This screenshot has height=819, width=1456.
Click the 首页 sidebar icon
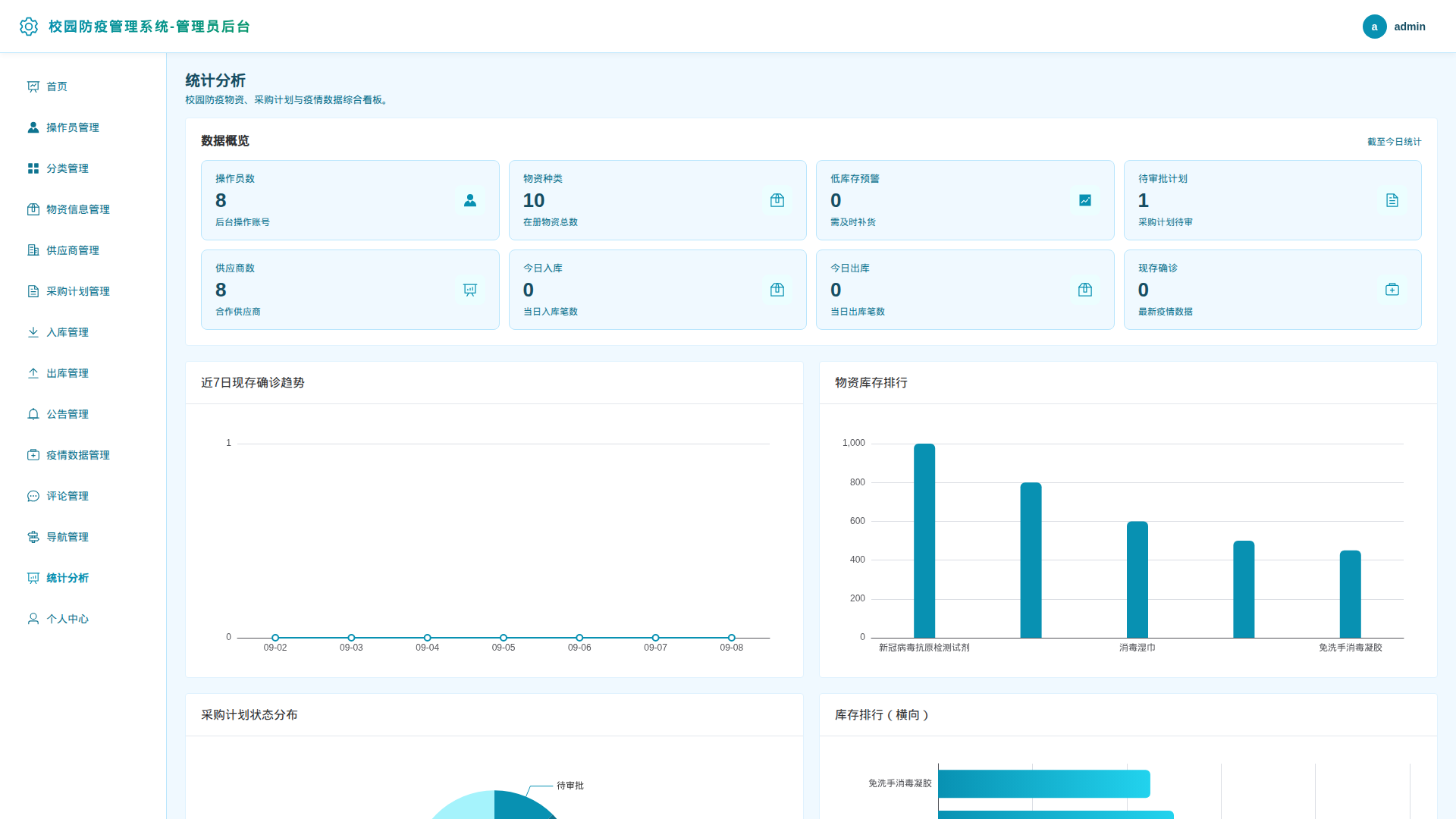point(33,86)
